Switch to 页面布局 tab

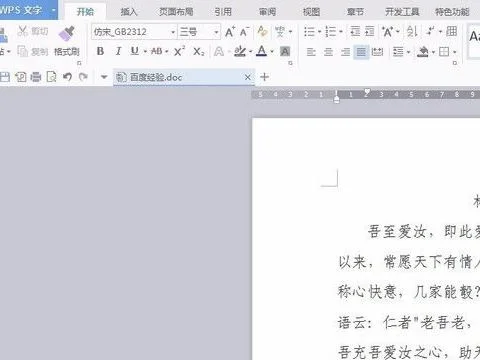coord(176,12)
